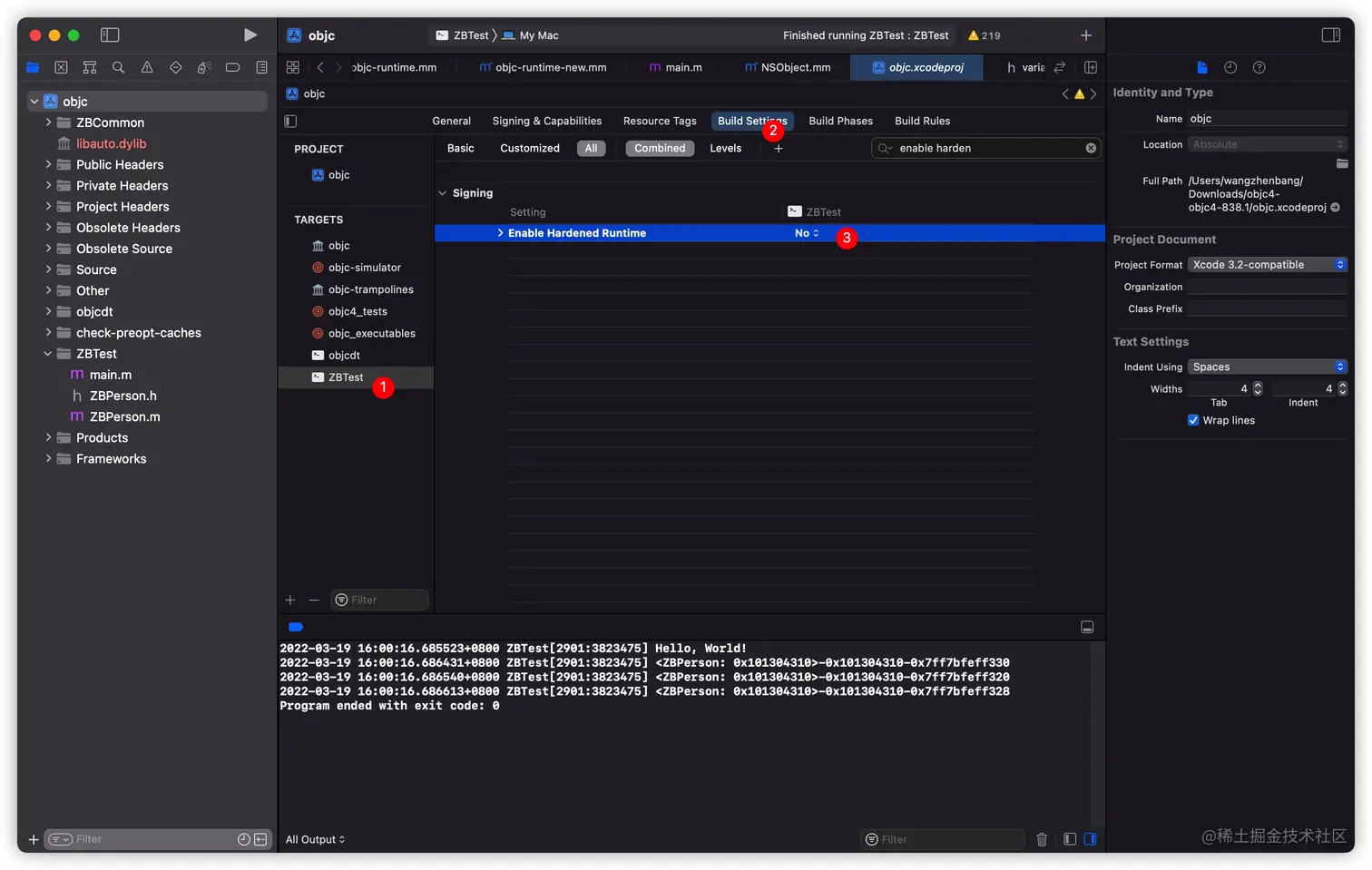Image resolution: width=1372 pixels, height=870 pixels.
Task: Adjust the Tab width stepper
Action: coord(1258,388)
